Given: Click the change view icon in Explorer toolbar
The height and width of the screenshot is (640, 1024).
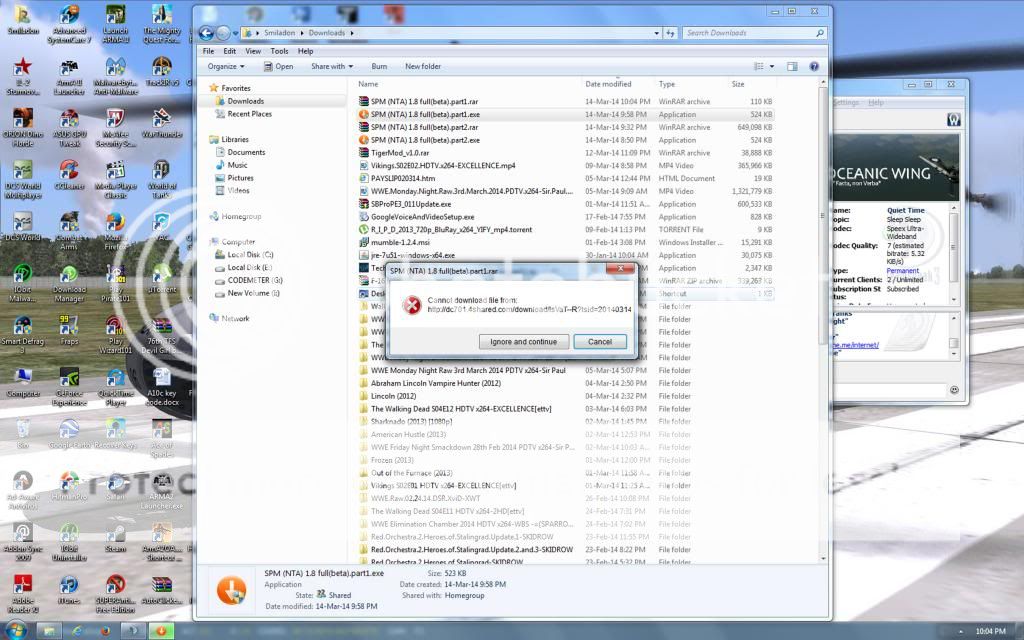Looking at the screenshot, I should pyautogui.click(x=759, y=67).
